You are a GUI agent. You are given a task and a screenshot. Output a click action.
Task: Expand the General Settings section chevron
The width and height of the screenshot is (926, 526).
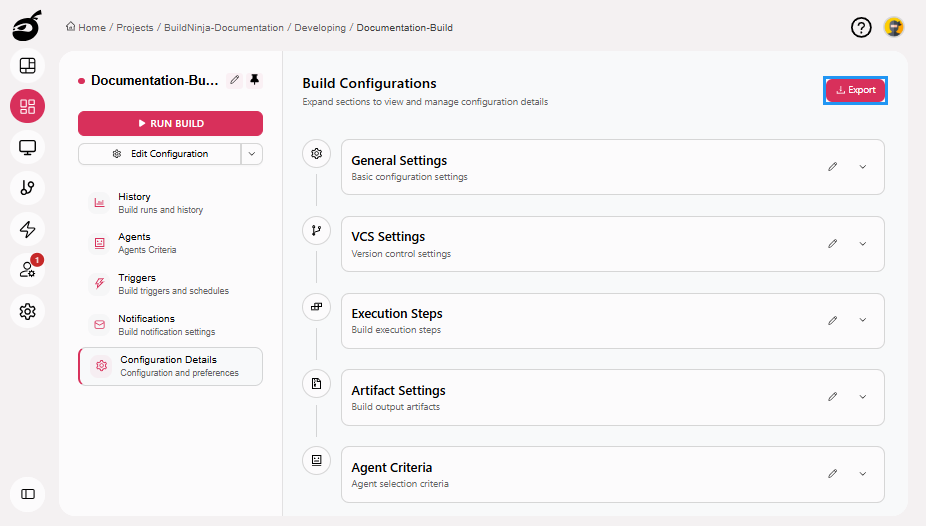(x=863, y=167)
